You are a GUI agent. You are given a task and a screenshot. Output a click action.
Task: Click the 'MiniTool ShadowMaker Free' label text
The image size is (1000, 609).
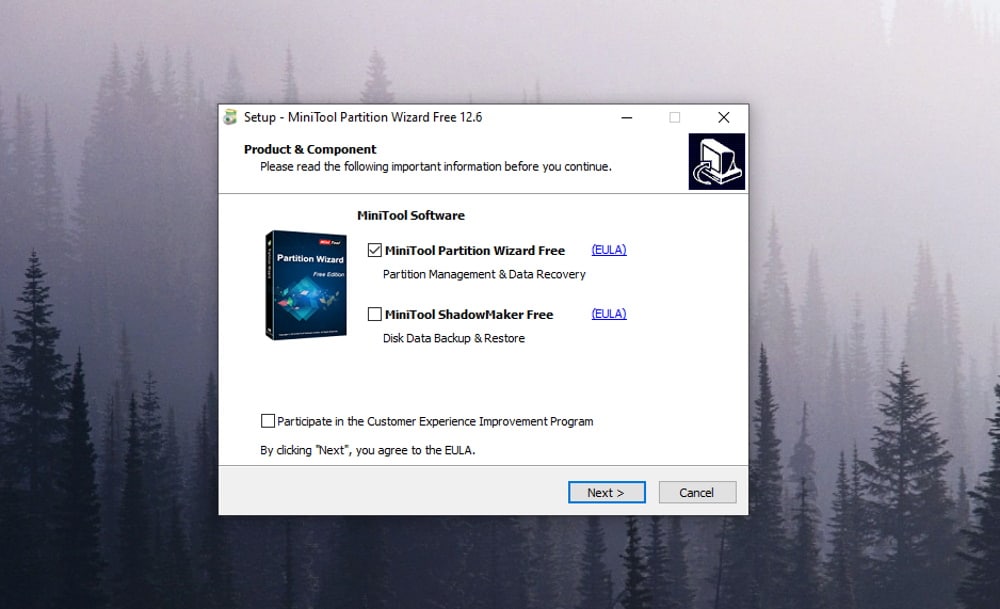coord(469,315)
